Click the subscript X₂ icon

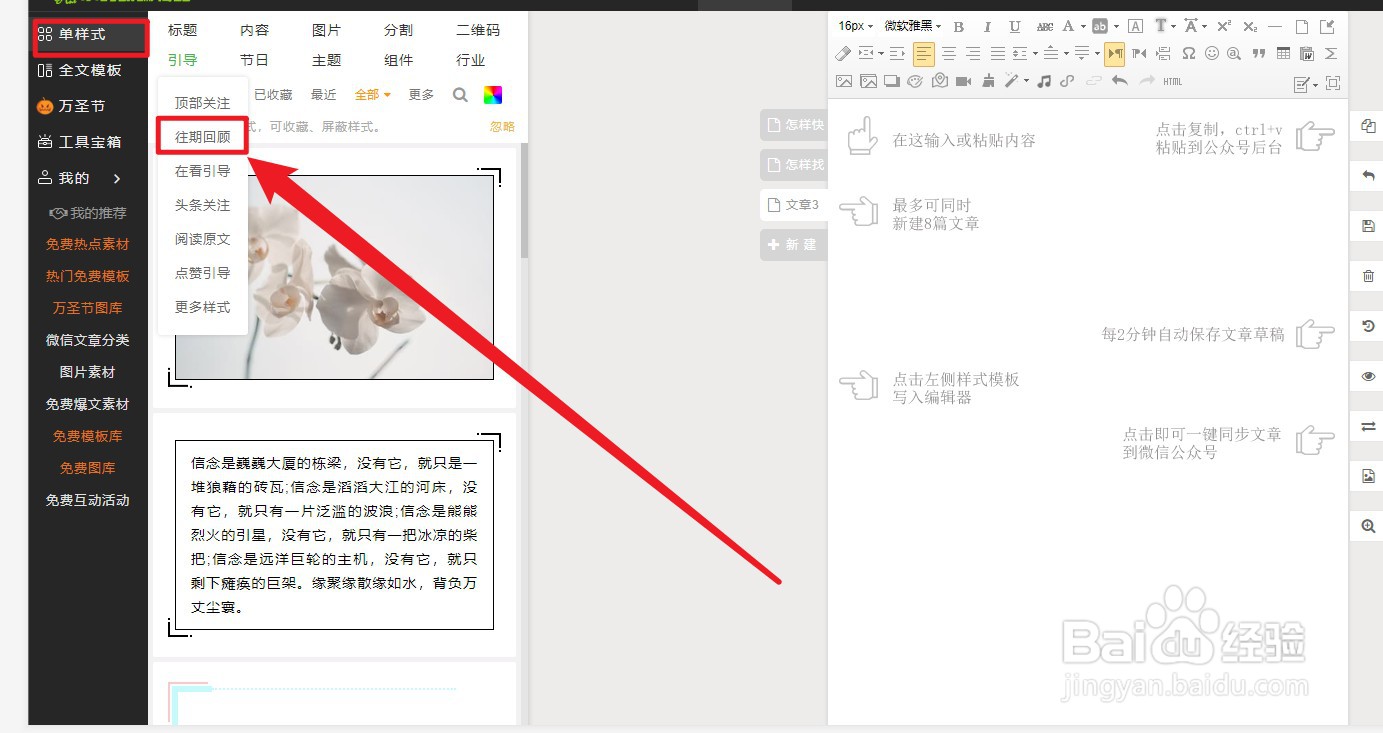[1250, 26]
